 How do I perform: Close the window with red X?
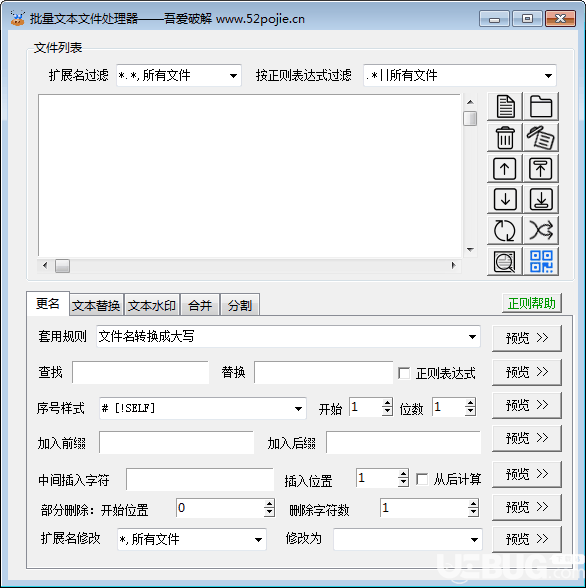coord(560,19)
